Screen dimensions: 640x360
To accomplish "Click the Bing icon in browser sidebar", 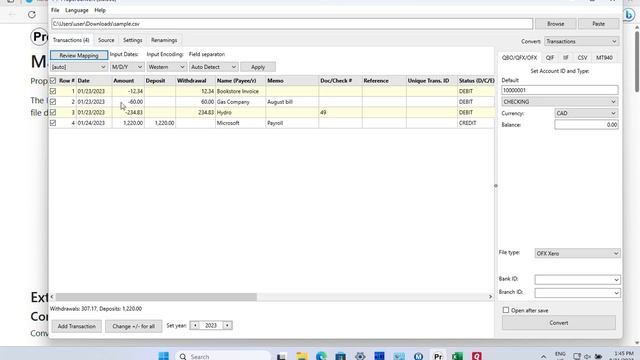I will click(x=629, y=15).
